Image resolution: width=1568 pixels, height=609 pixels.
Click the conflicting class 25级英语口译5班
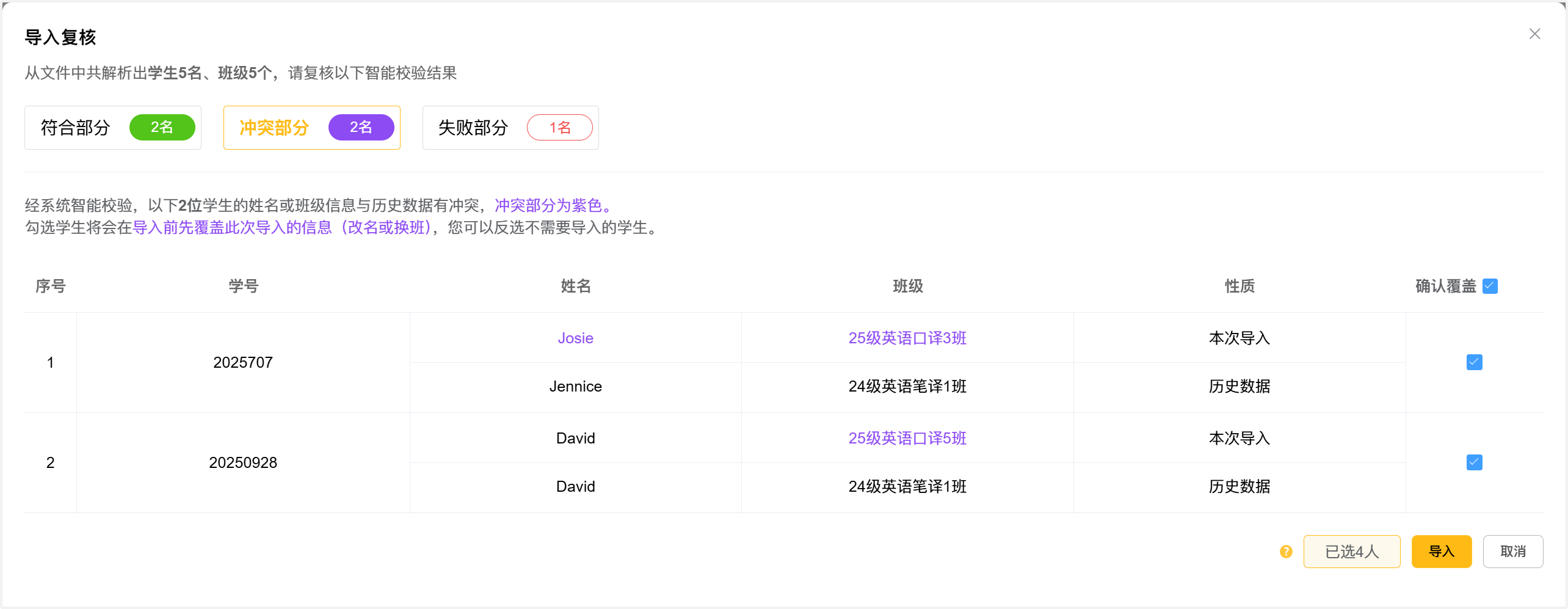click(907, 438)
